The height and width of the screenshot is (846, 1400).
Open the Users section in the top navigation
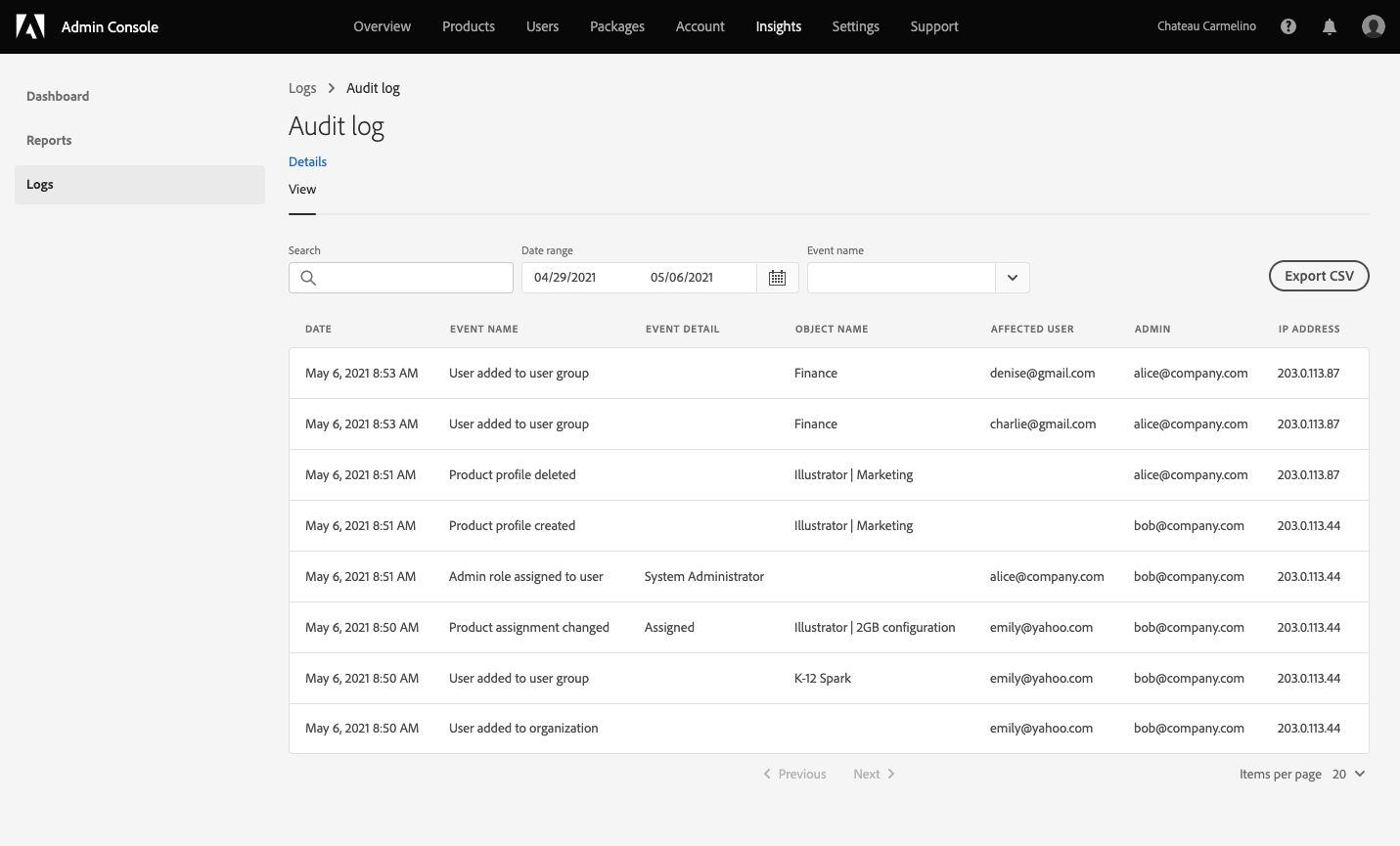(542, 26)
